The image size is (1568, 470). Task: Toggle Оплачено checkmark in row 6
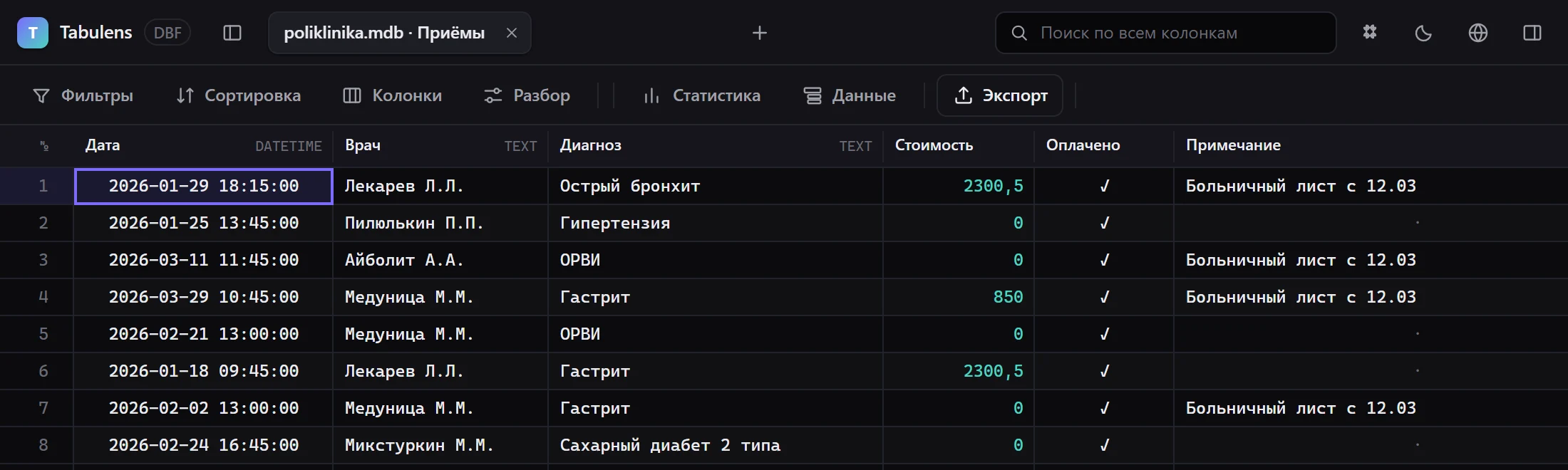(x=1104, y=372)
